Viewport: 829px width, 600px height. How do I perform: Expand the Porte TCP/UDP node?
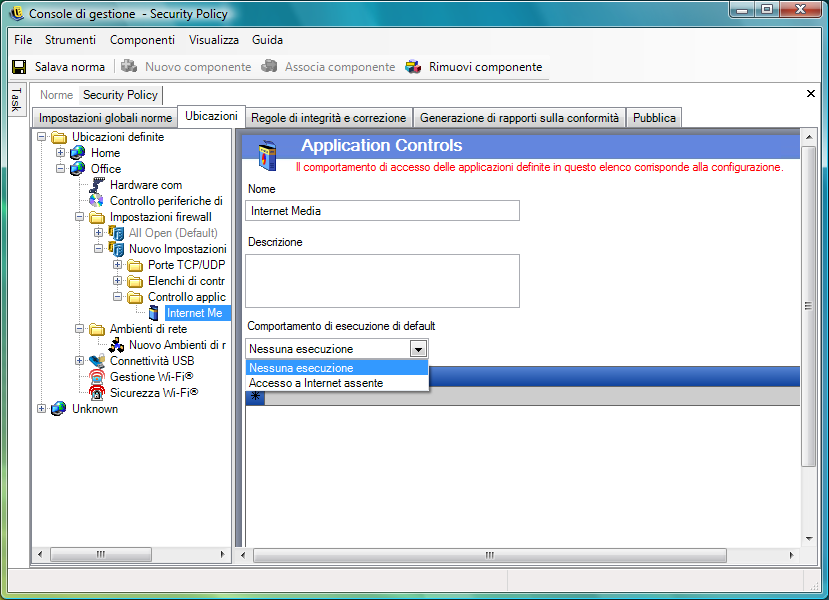pyautogui.click(x=117, y=264)
